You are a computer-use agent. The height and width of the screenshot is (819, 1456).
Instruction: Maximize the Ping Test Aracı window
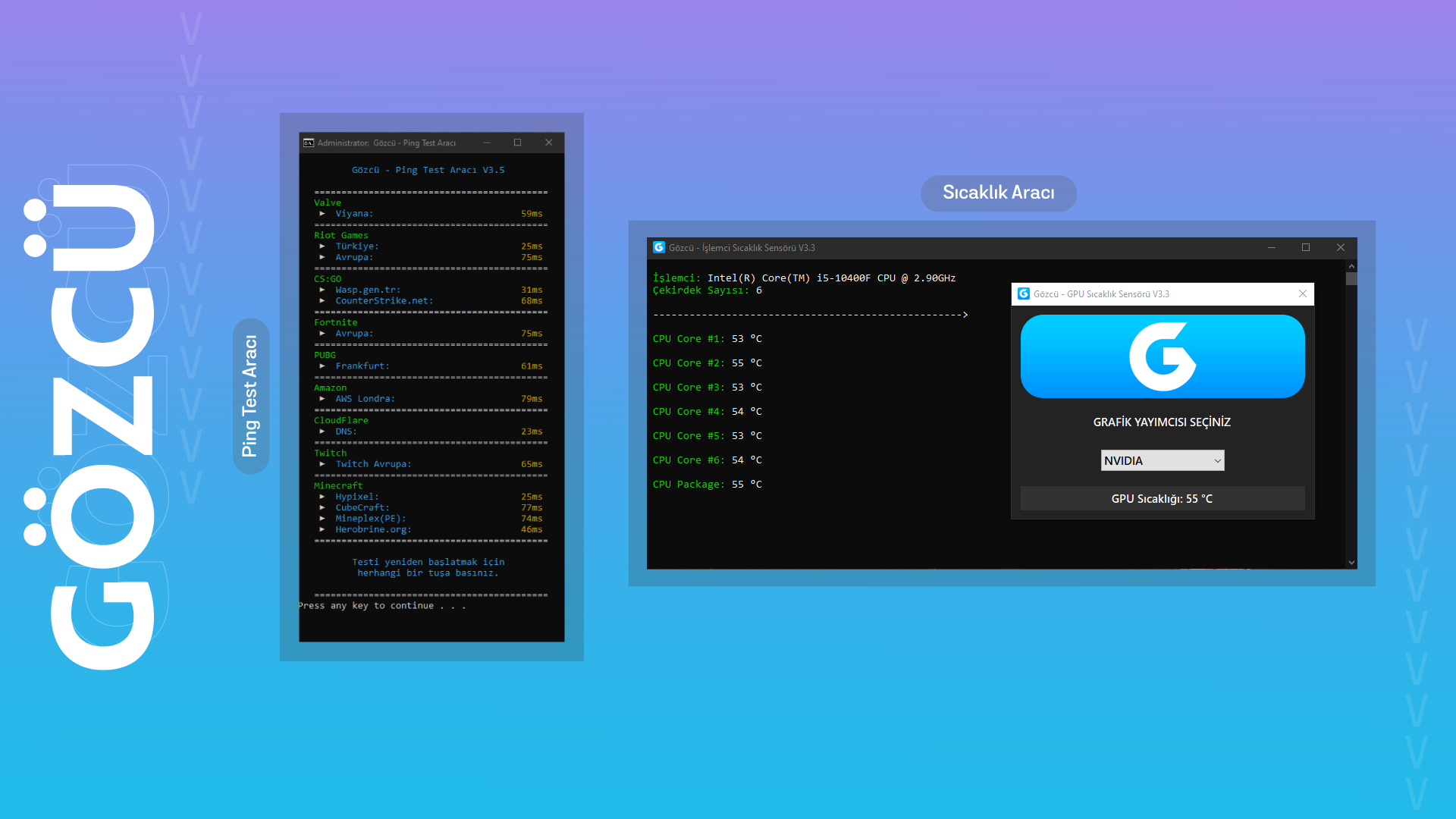coord(517,143)
